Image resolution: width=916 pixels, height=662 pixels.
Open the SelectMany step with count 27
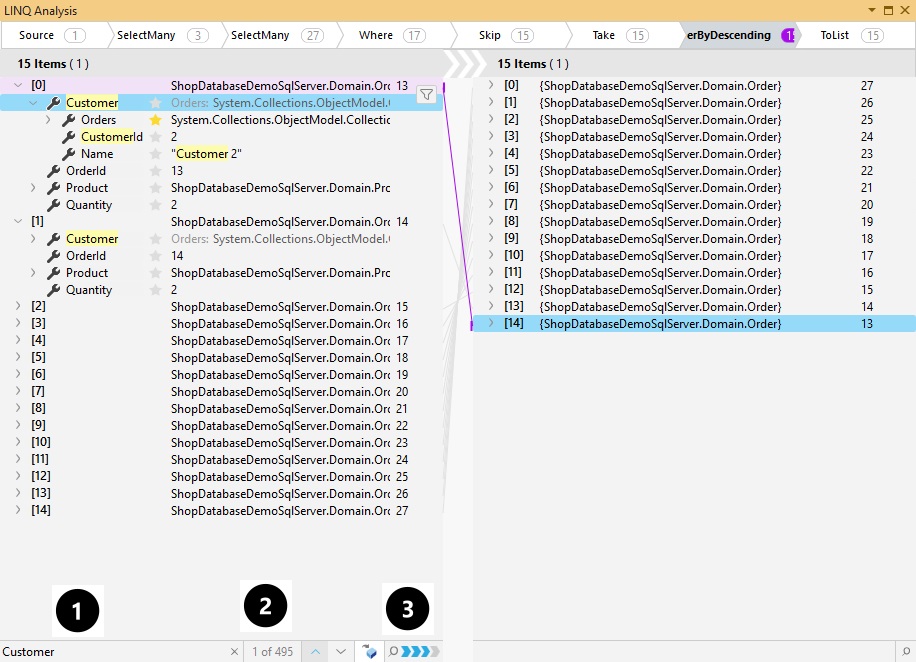(277, 35)
